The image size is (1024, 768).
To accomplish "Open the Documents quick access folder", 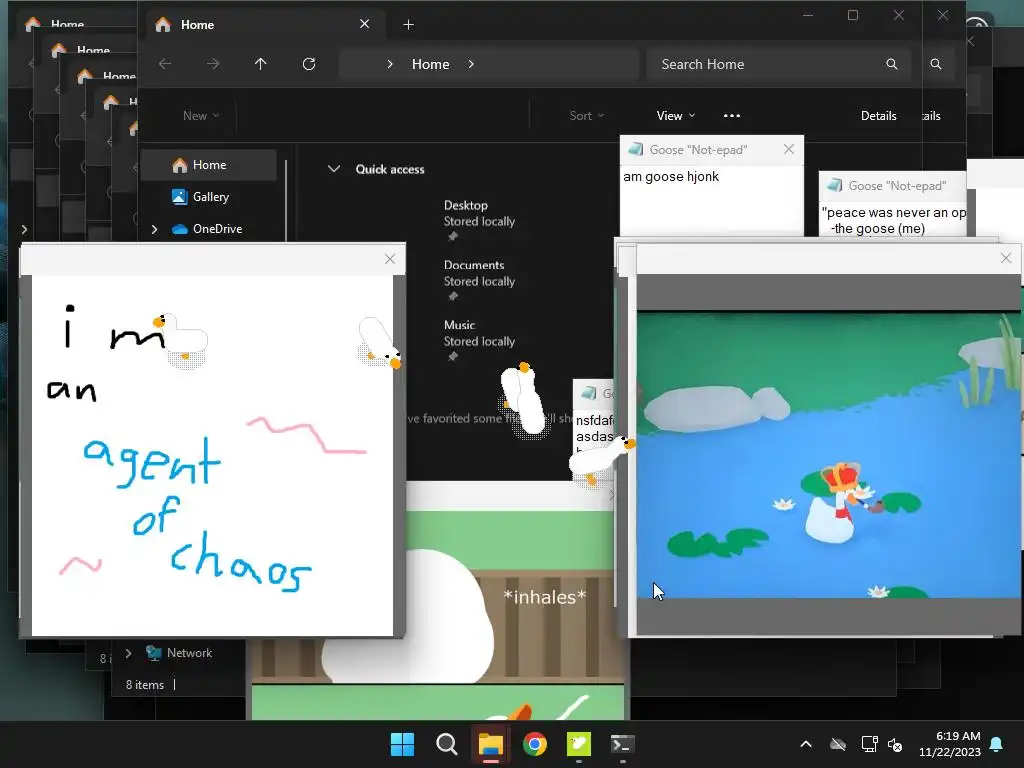I will (x=479, y=279).
